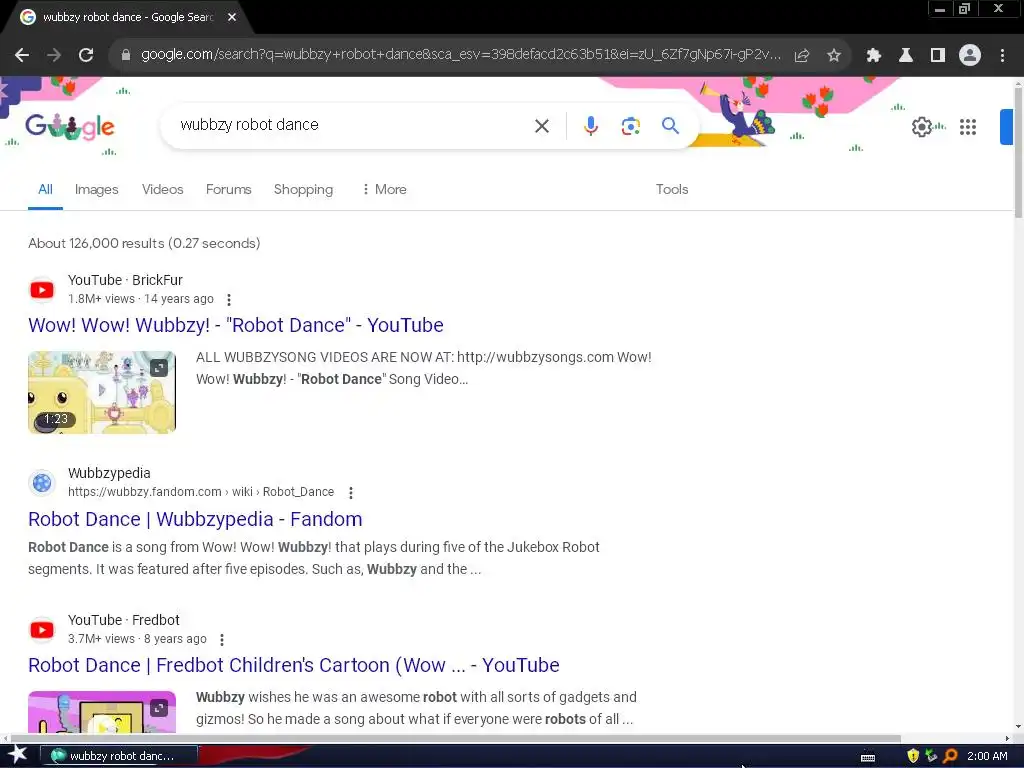Click the vertical page scrollbar

point(1018,152)
